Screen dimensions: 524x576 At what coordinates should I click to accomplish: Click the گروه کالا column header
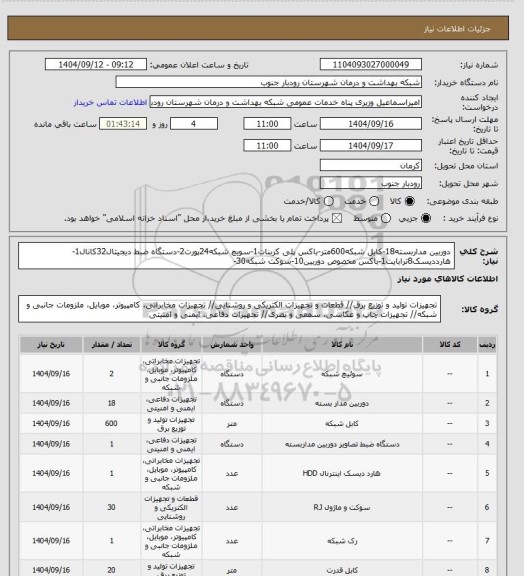[171, 345]
